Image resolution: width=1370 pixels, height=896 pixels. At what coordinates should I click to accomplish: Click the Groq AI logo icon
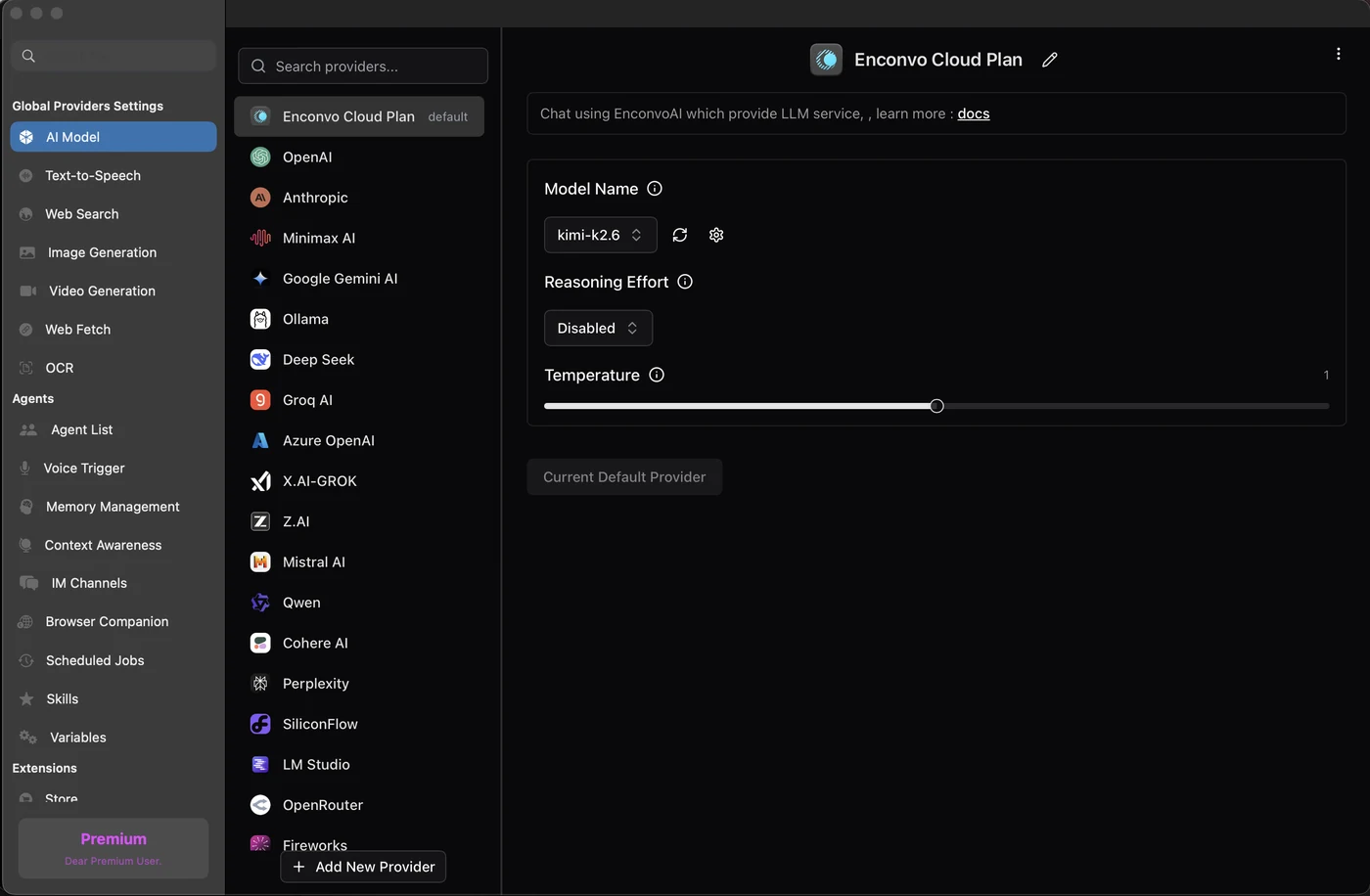point(260,400)
